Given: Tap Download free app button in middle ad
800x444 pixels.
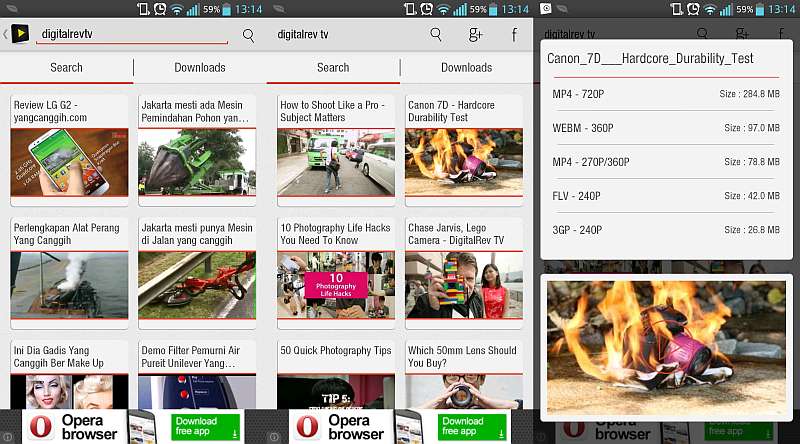Looking at the screenshot, I should pyautogui.click(x=472, y=427).
